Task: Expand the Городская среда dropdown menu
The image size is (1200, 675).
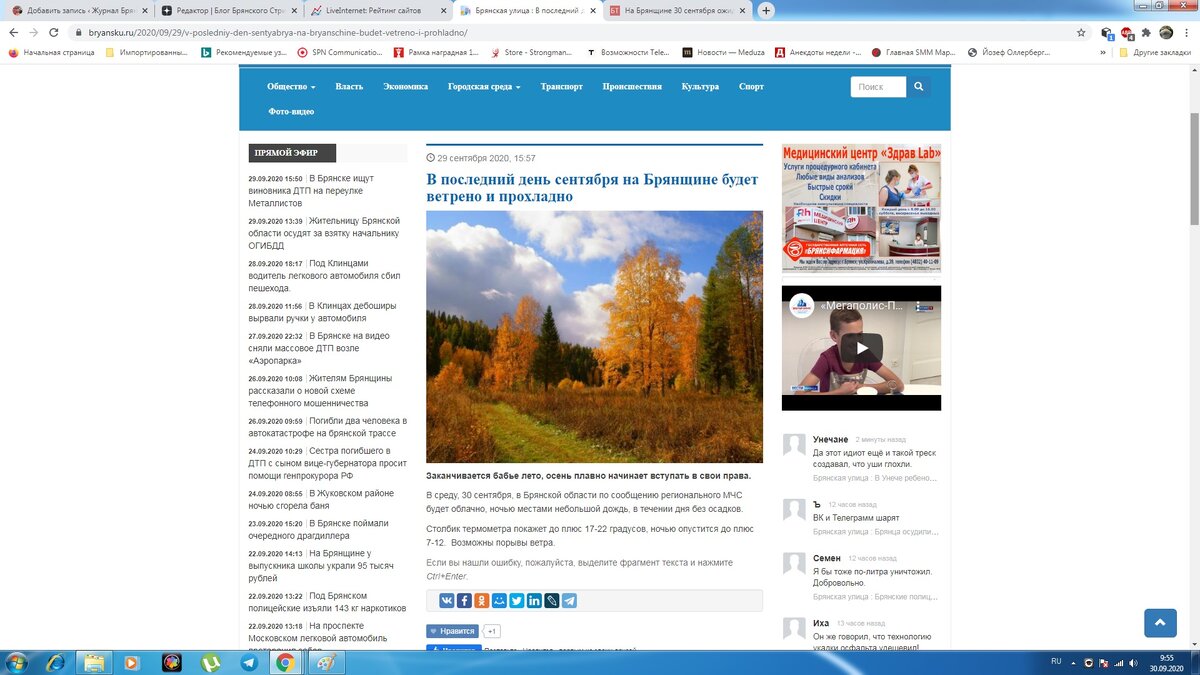Action: 484,87
